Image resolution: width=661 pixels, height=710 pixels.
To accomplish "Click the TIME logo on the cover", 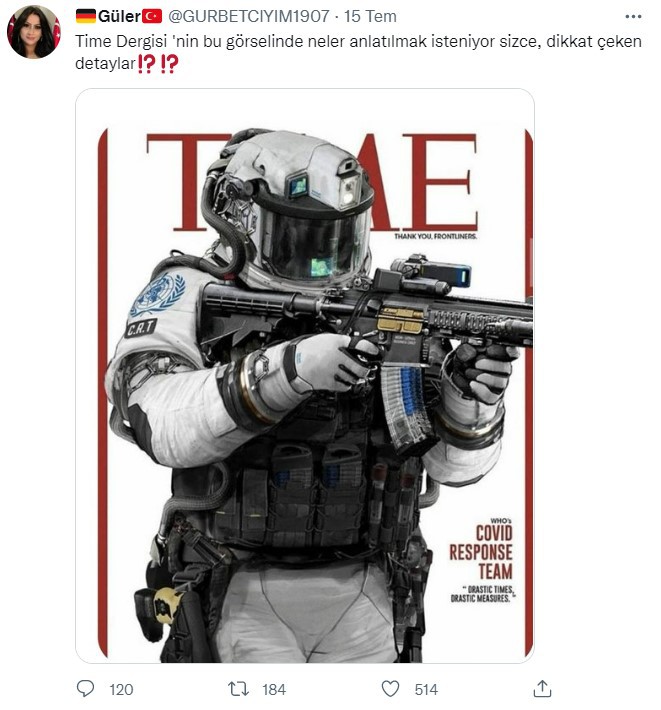I will pyautogui.click(x=312, y=182).
